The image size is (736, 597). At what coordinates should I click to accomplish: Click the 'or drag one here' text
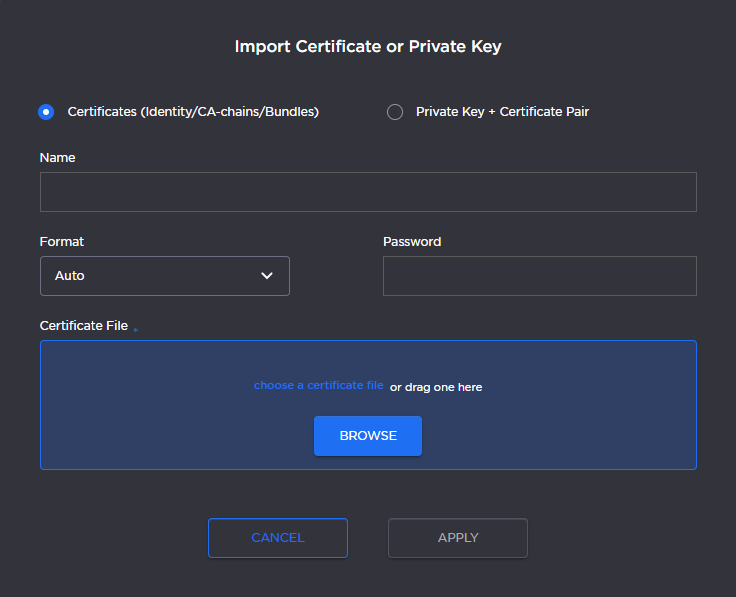click(436, 387)
